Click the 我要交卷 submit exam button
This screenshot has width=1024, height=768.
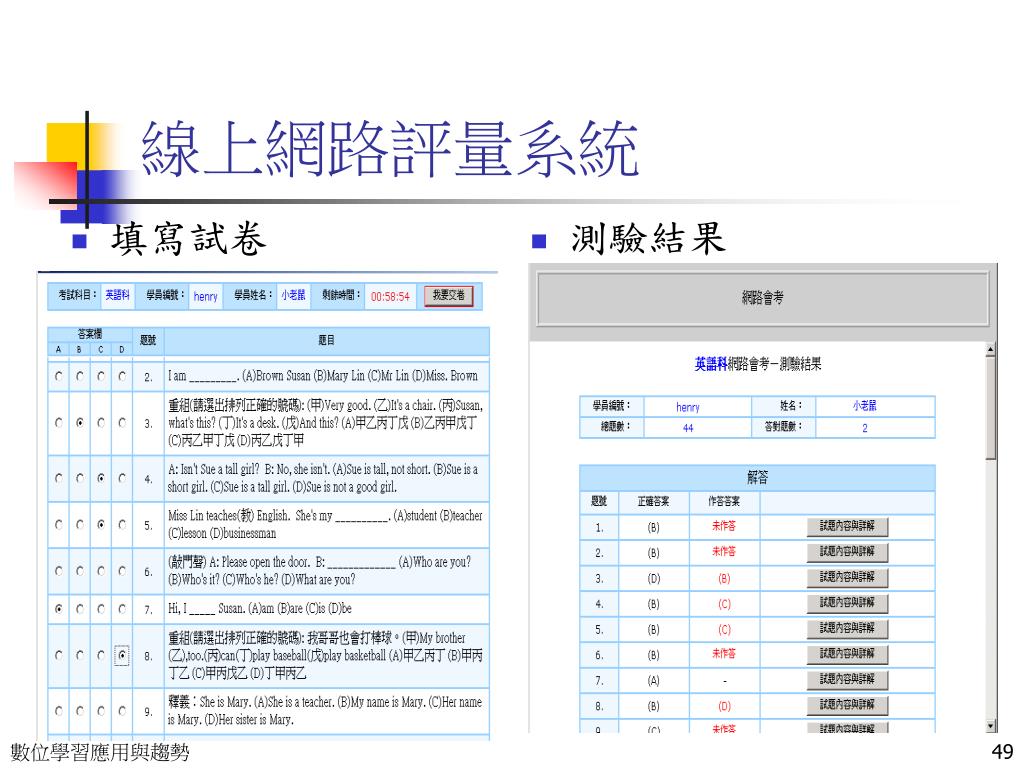(x=448, y=296)
